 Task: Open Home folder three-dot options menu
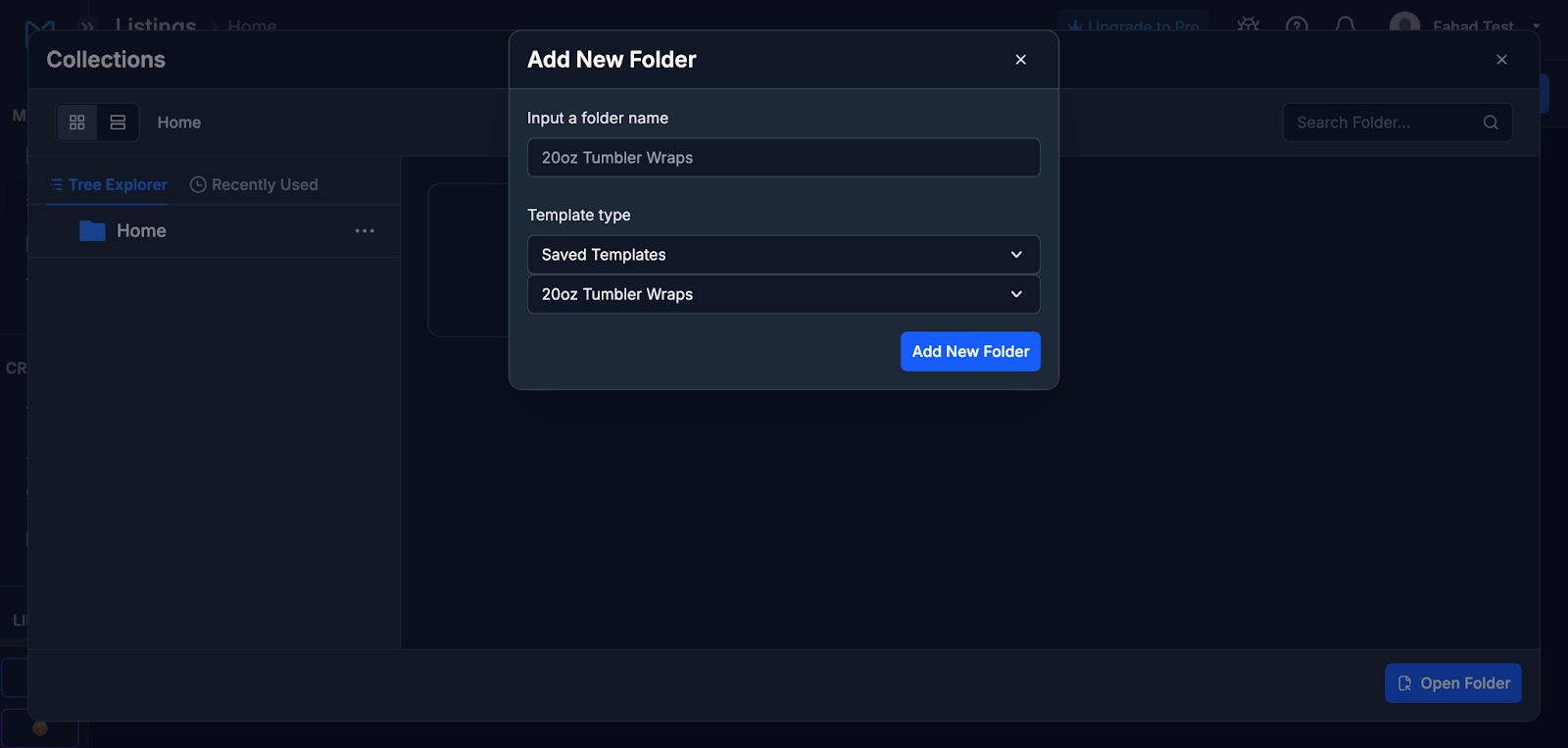tap(365, 231)
